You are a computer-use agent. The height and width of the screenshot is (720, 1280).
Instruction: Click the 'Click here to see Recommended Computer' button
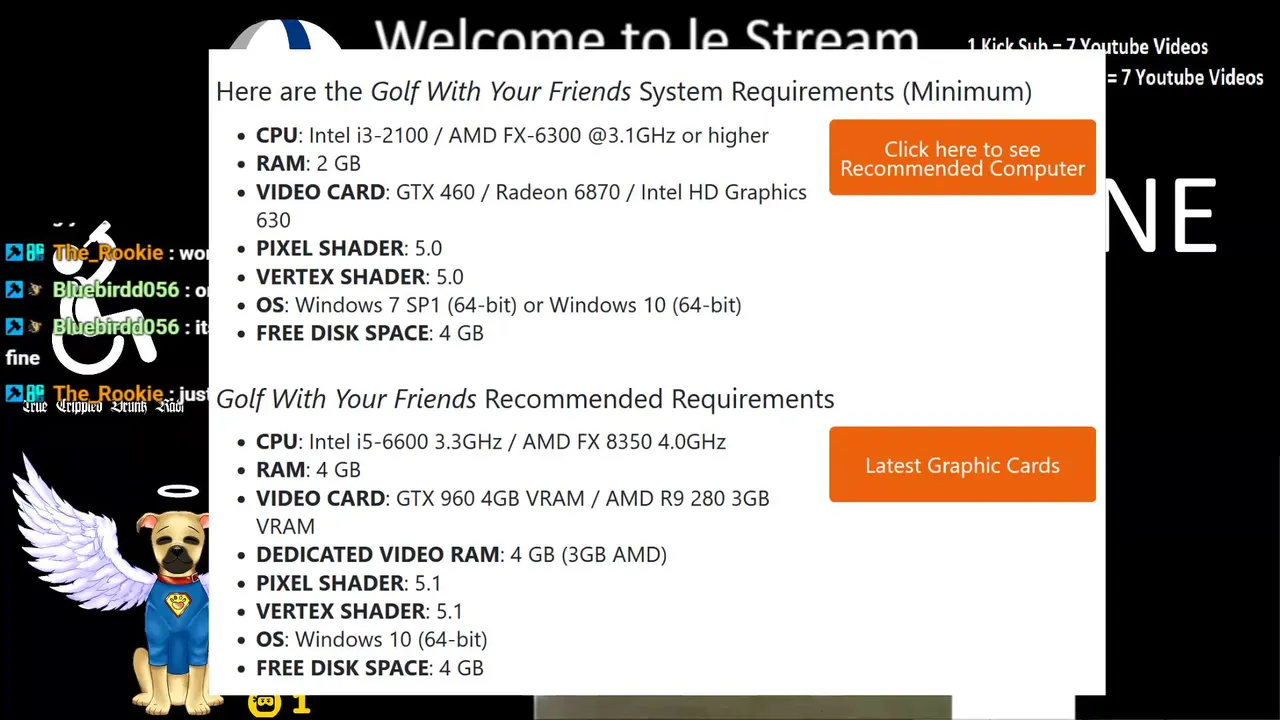point(962,158)
